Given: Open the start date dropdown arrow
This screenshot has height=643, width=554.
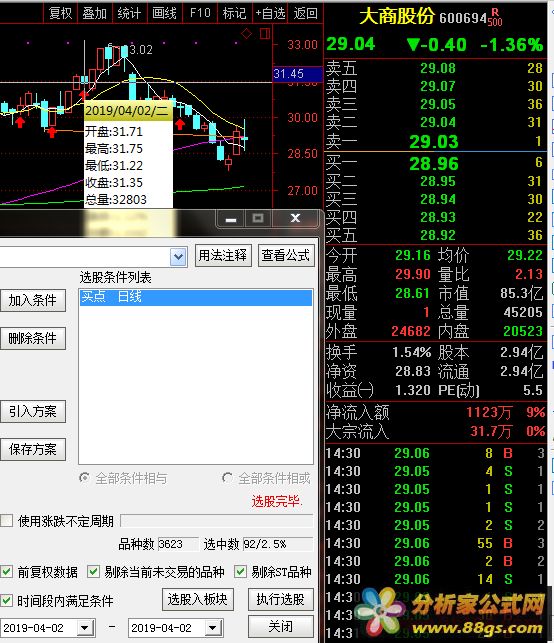Looking at the screenshot, I should [x=85, y=627].
